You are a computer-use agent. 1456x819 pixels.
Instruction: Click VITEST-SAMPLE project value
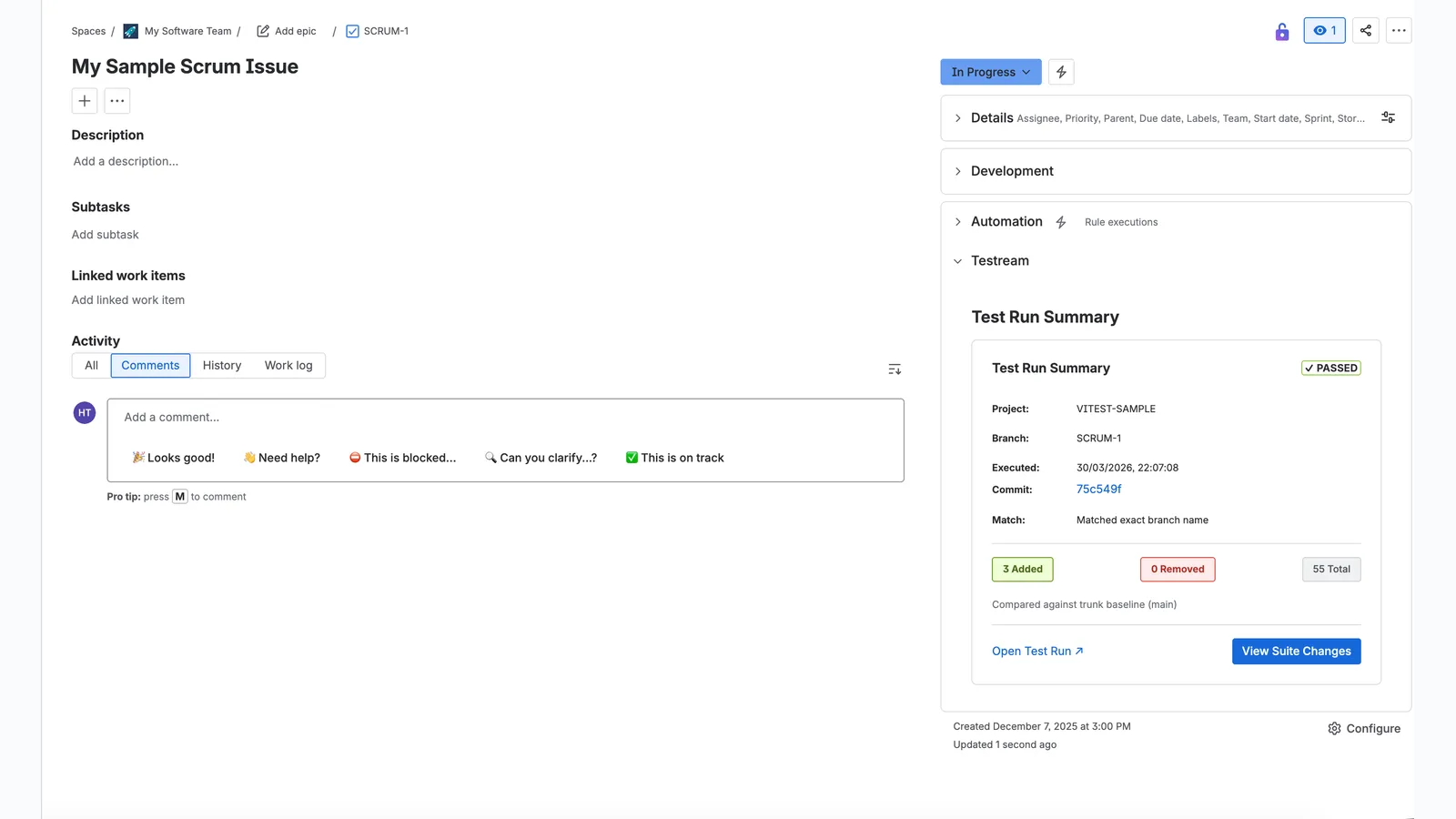click(x=1116, y=409)
